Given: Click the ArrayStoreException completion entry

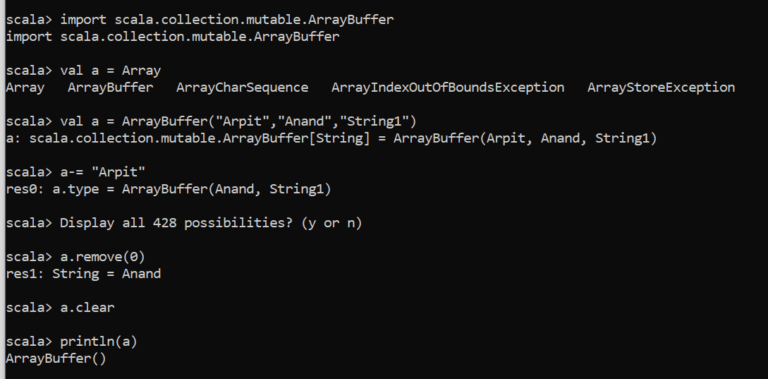Looking at the screenshot, I should point(661,88).
